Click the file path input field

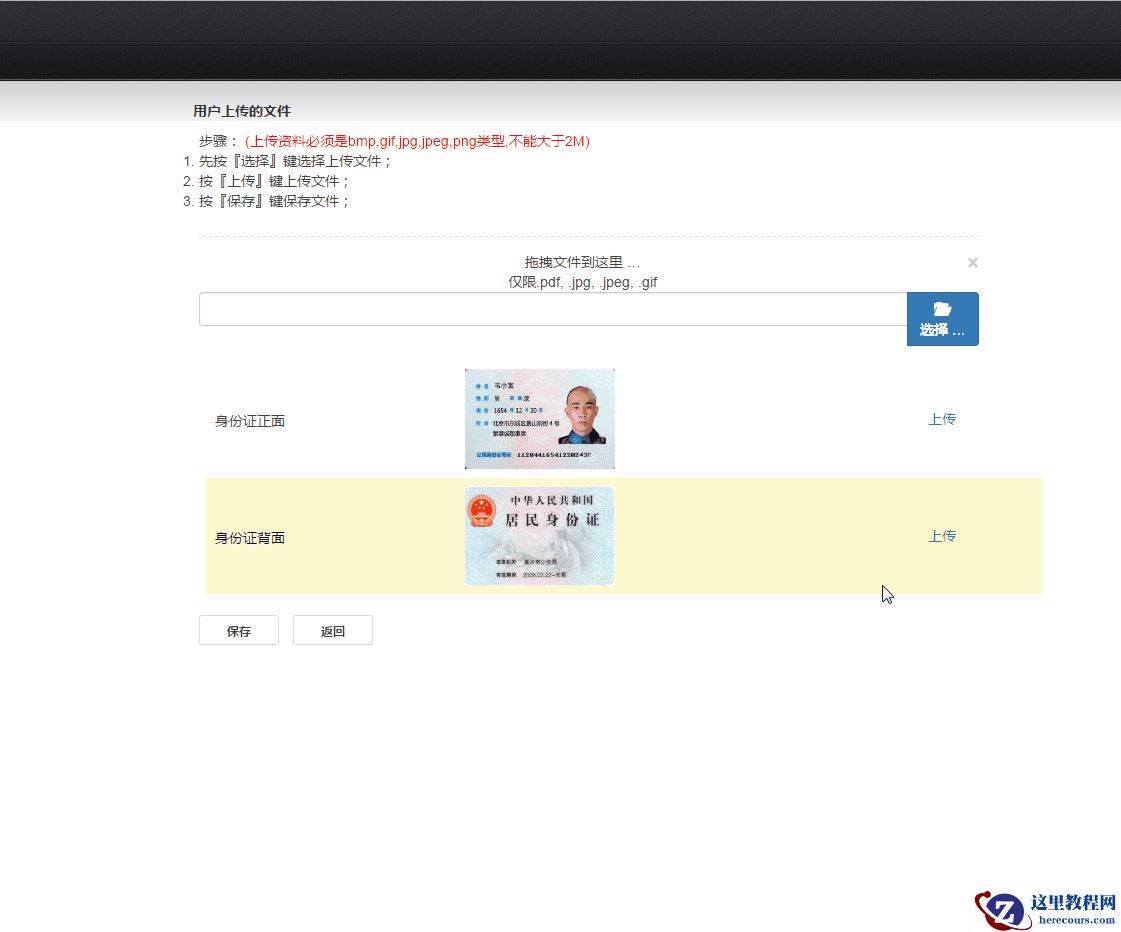tap(550, 309)
